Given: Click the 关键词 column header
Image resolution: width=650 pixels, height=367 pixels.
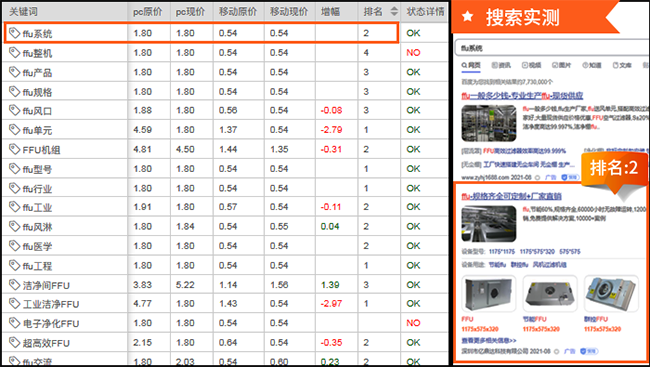Looking at the screenshot, I should click(23, 12).
